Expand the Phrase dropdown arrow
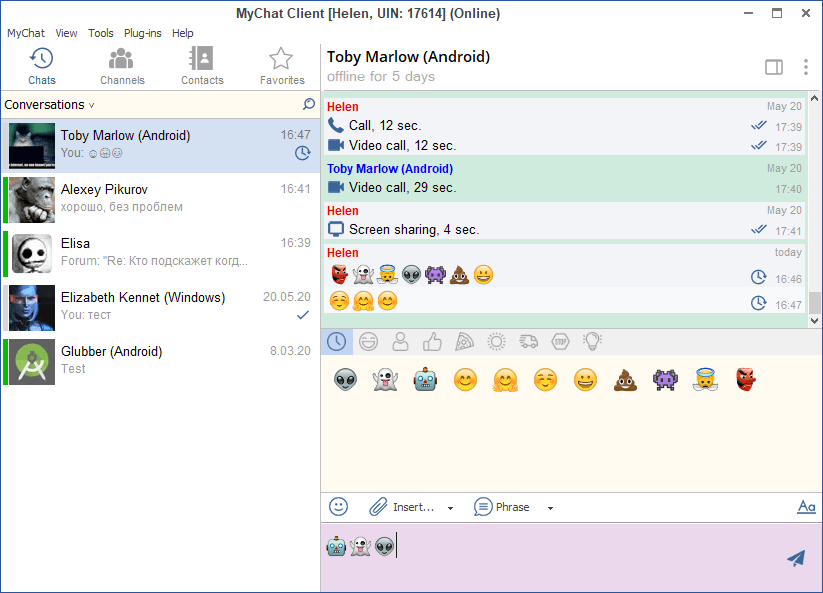 point(550,508)
